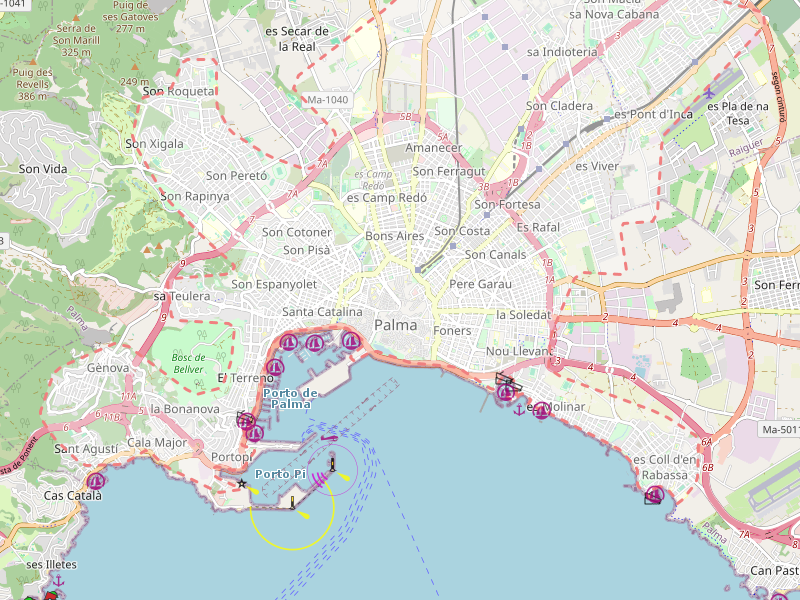
Task: Click the airplane icon near es Pla de na Tesa
Action: coord(709,92)
